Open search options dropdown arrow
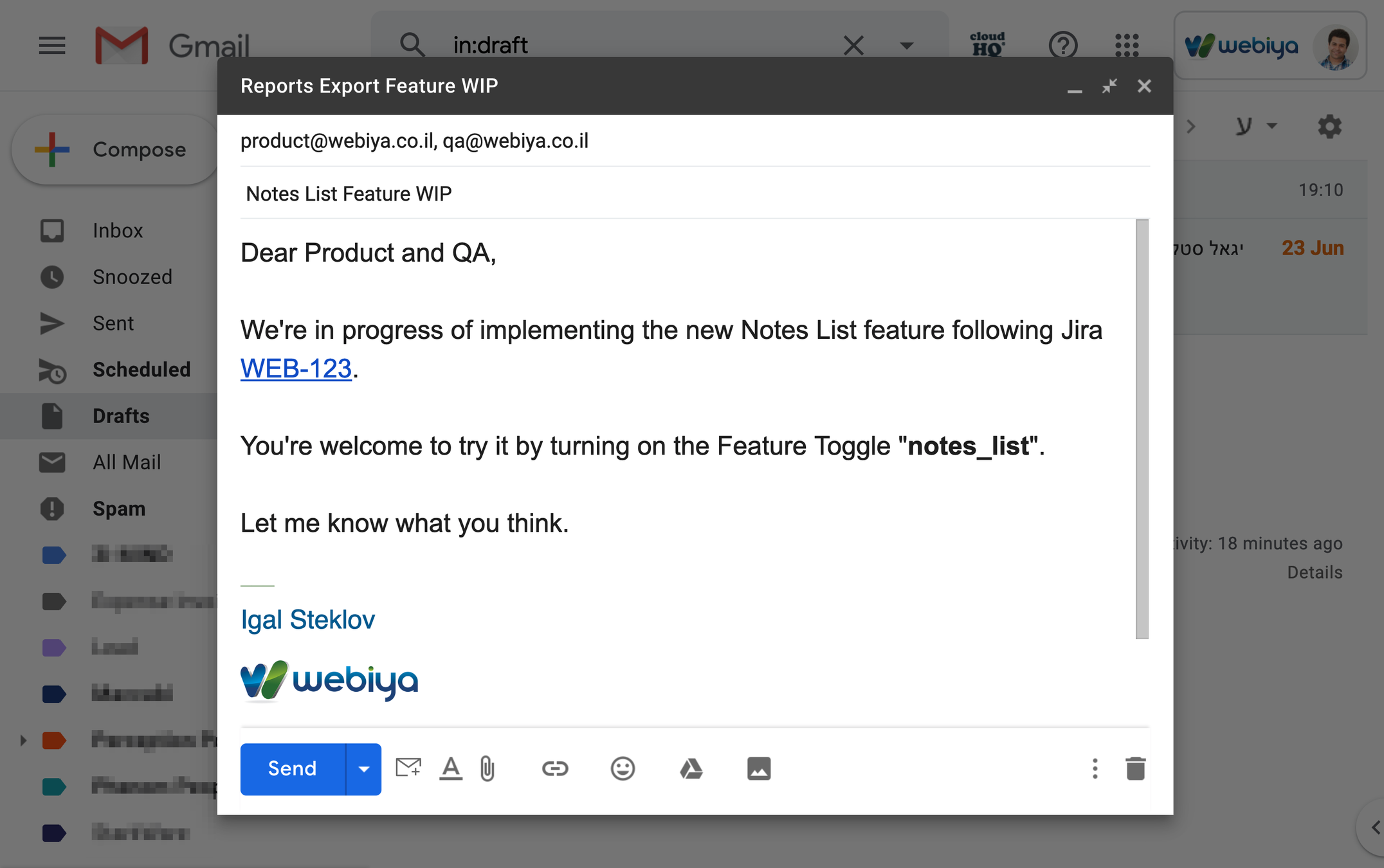1384x868 pixels. click(x=906, y=46)
